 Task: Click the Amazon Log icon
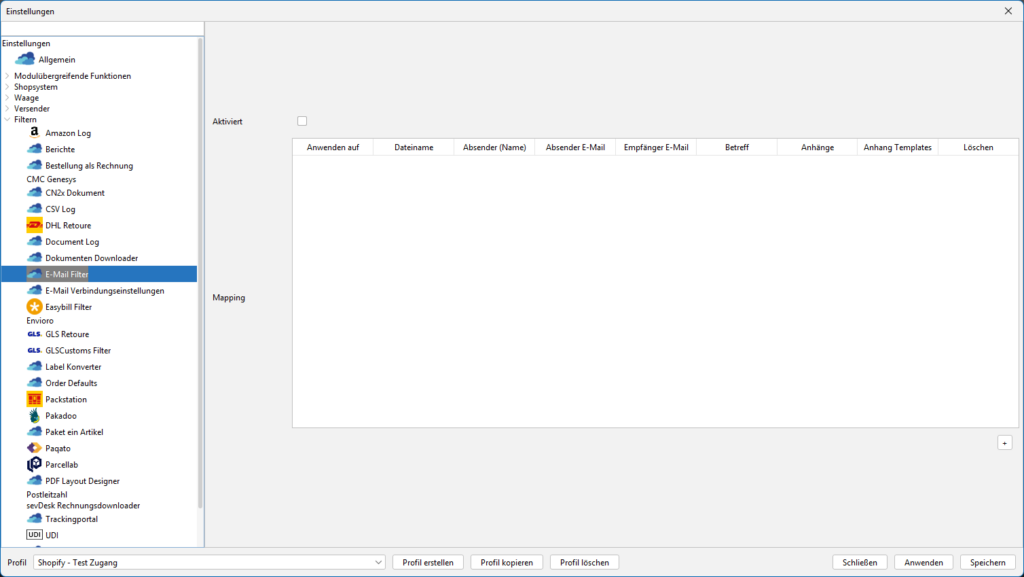point(34,133)
